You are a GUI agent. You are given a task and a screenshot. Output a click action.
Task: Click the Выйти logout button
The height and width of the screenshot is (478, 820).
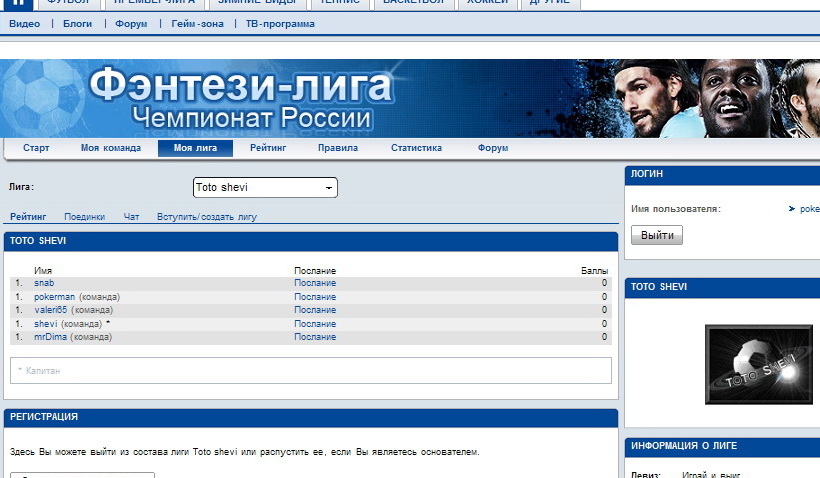[657, 235]
